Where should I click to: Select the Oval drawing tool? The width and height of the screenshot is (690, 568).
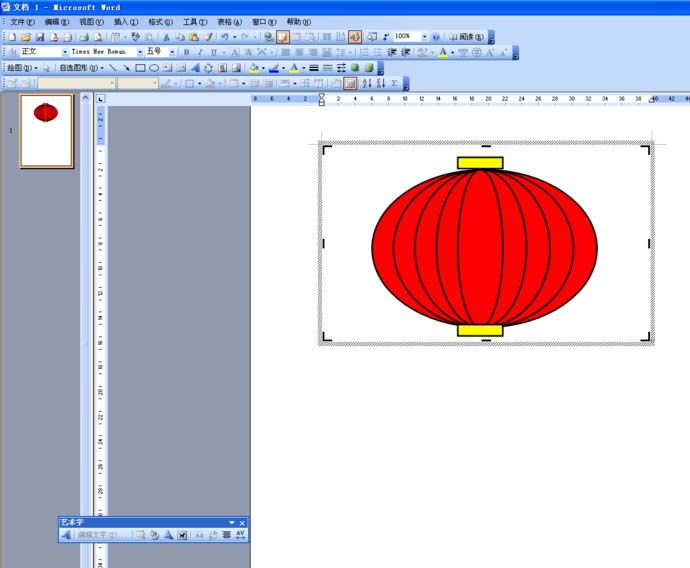point(154,68)
